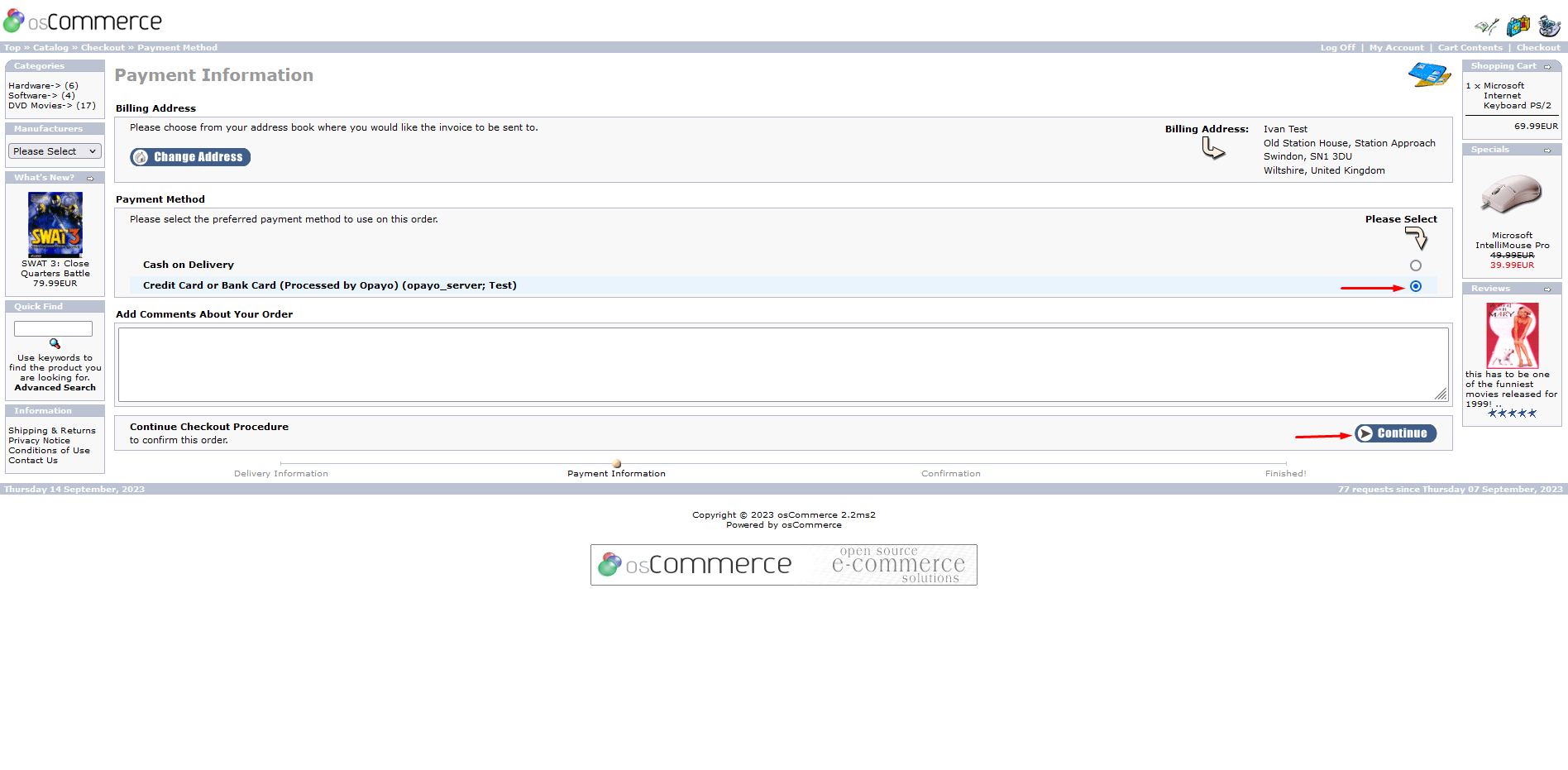Viewport: 1568px width, 770px height.
Task: Click Cart Contents in header bar
Action: tap(1470, 48)
